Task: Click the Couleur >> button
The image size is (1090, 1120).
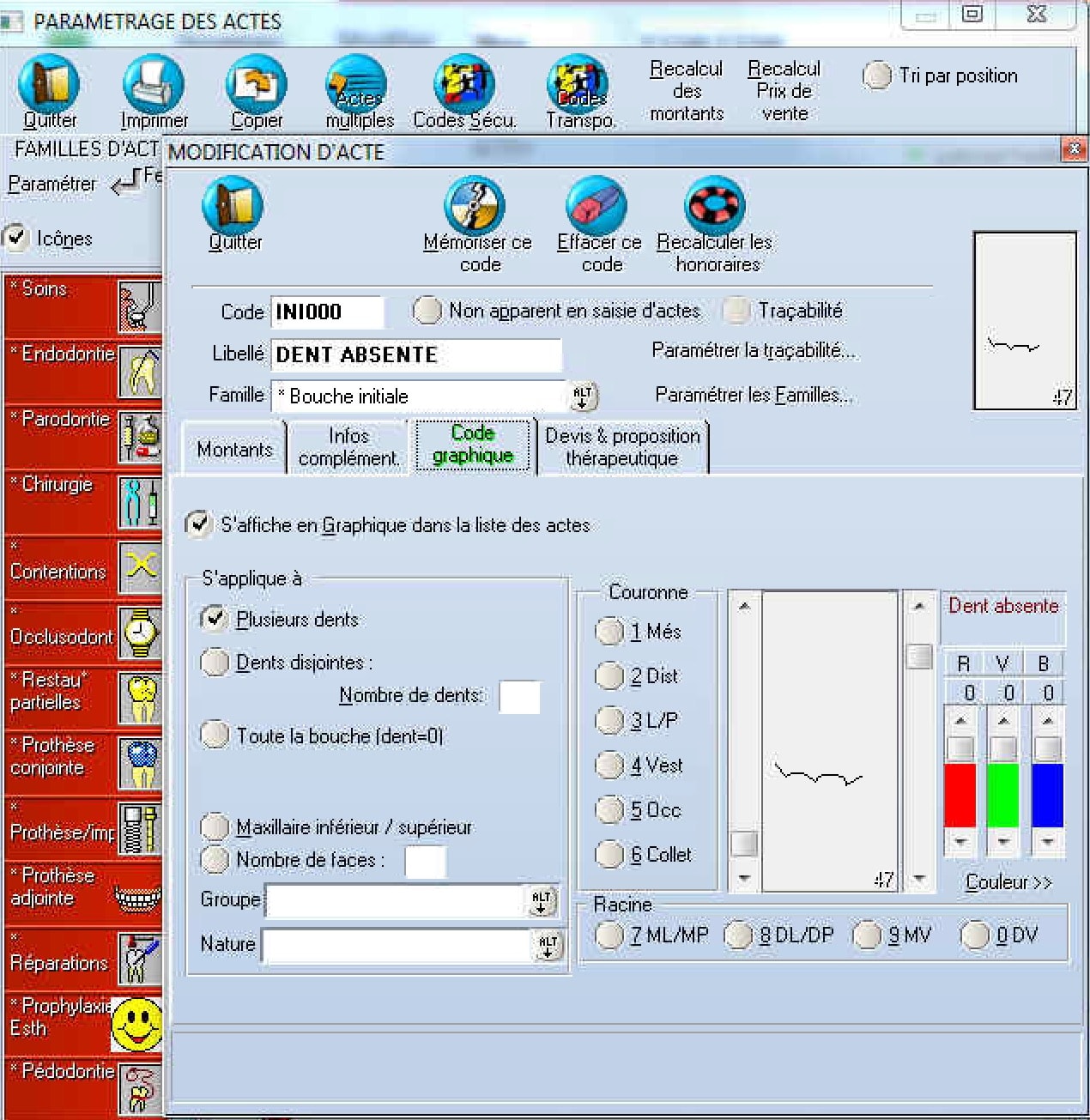Action: (1008, 881)
